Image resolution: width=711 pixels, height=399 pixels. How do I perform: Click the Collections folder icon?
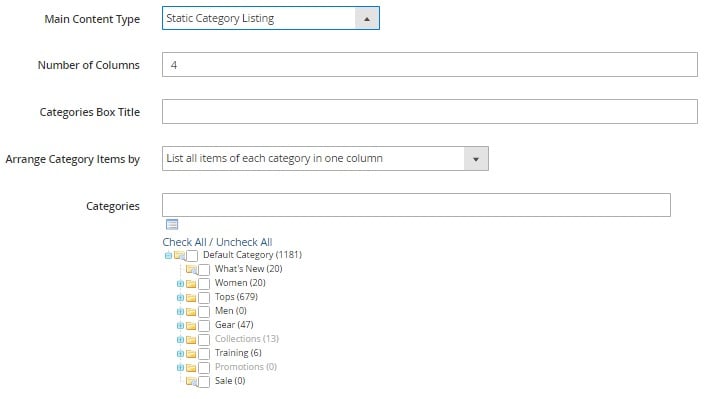(x=191, y=340)
